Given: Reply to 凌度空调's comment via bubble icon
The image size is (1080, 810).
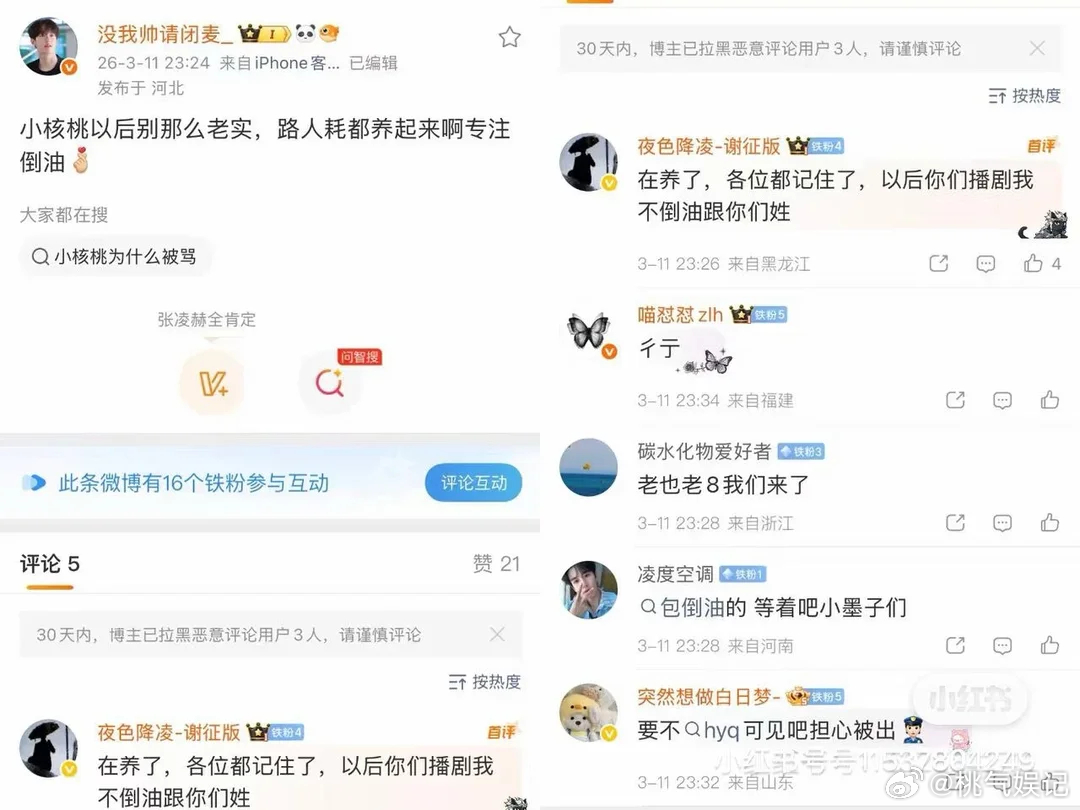Looking at the screenshot, I should click(x=1002, y=645).
